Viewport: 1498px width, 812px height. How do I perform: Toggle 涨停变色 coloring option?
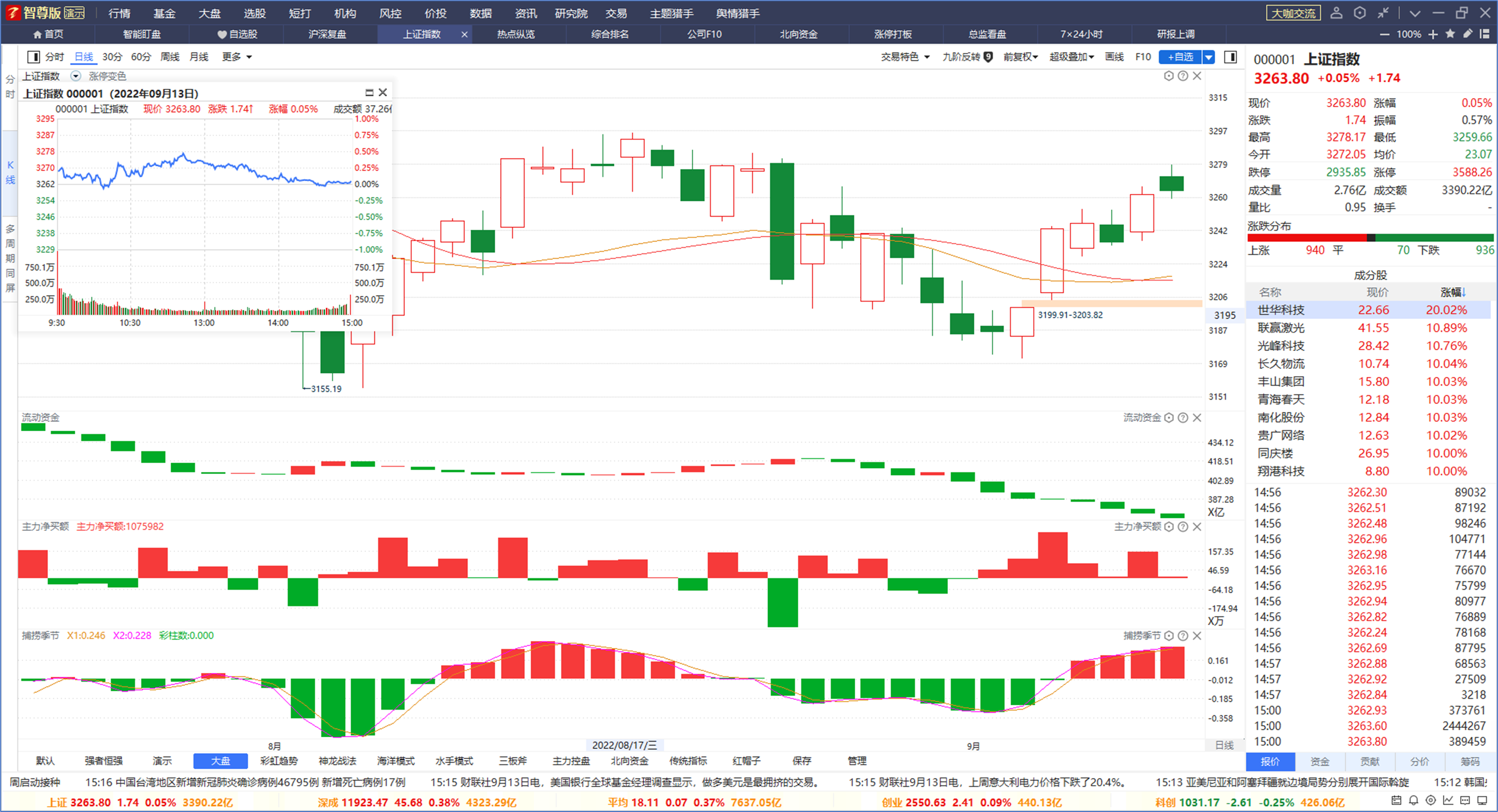click(108, 76)
